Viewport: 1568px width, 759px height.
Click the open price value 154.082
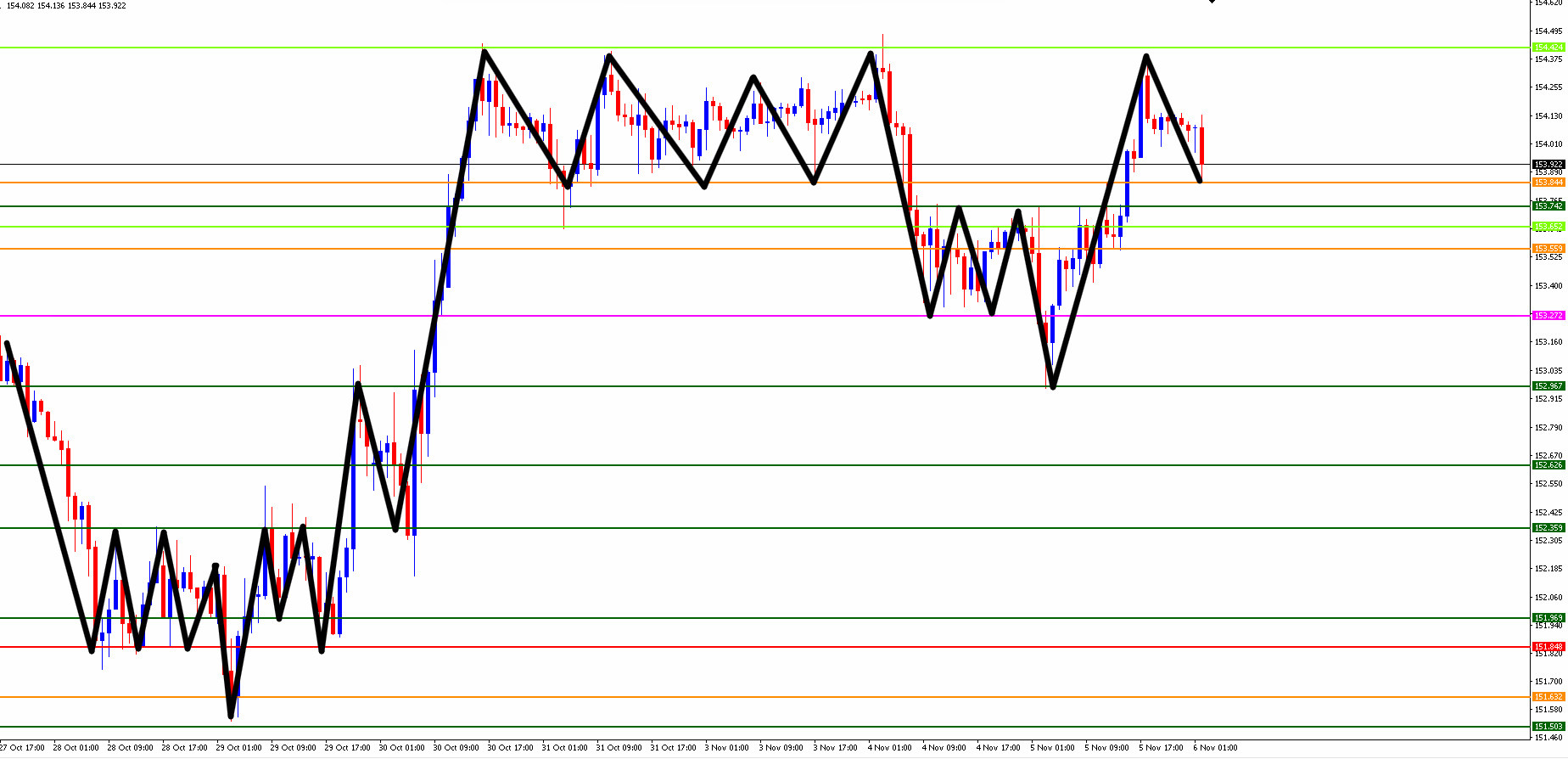tap(20, 6)
